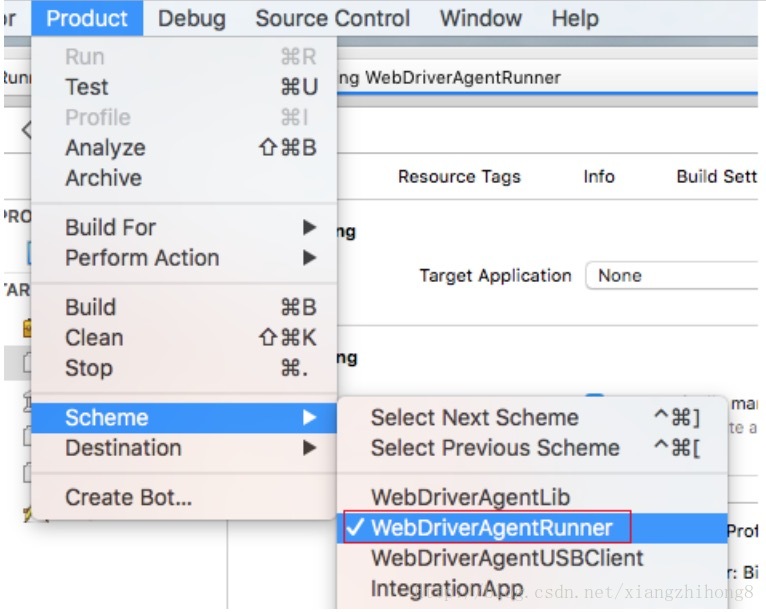The image size is (766, 612).
Task: Choose Select Previous Scheme
Action: tap(494, 448)
